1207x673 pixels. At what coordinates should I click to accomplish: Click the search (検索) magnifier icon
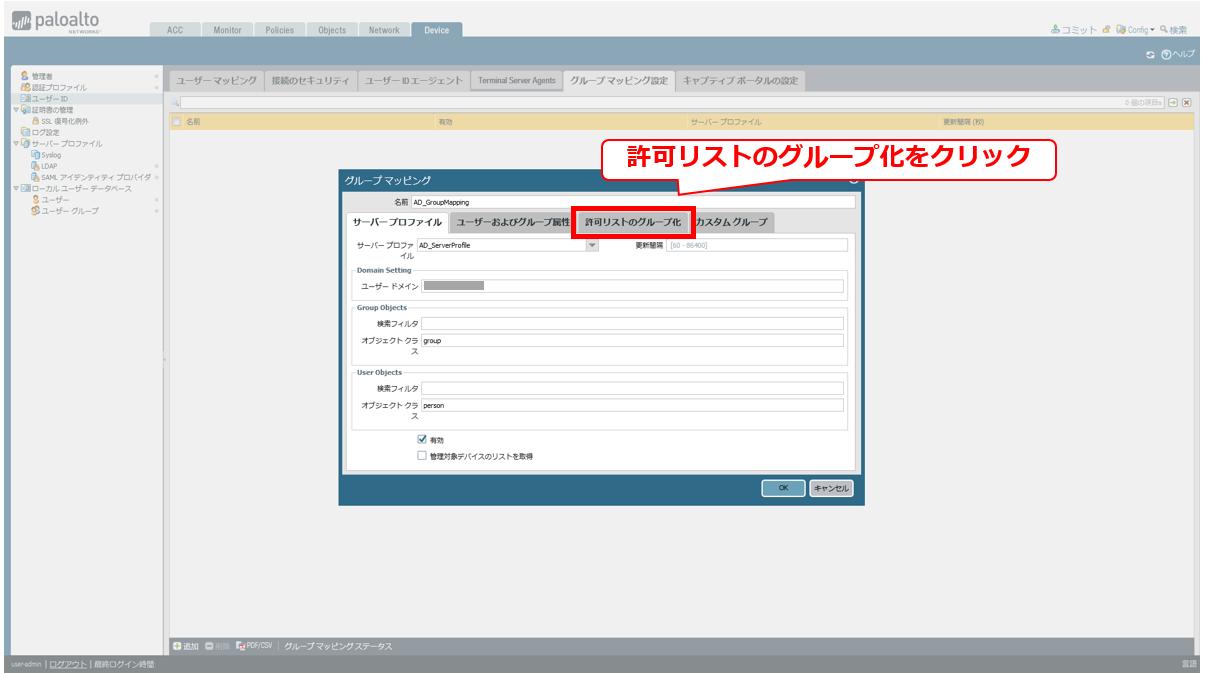point(1164,30)
